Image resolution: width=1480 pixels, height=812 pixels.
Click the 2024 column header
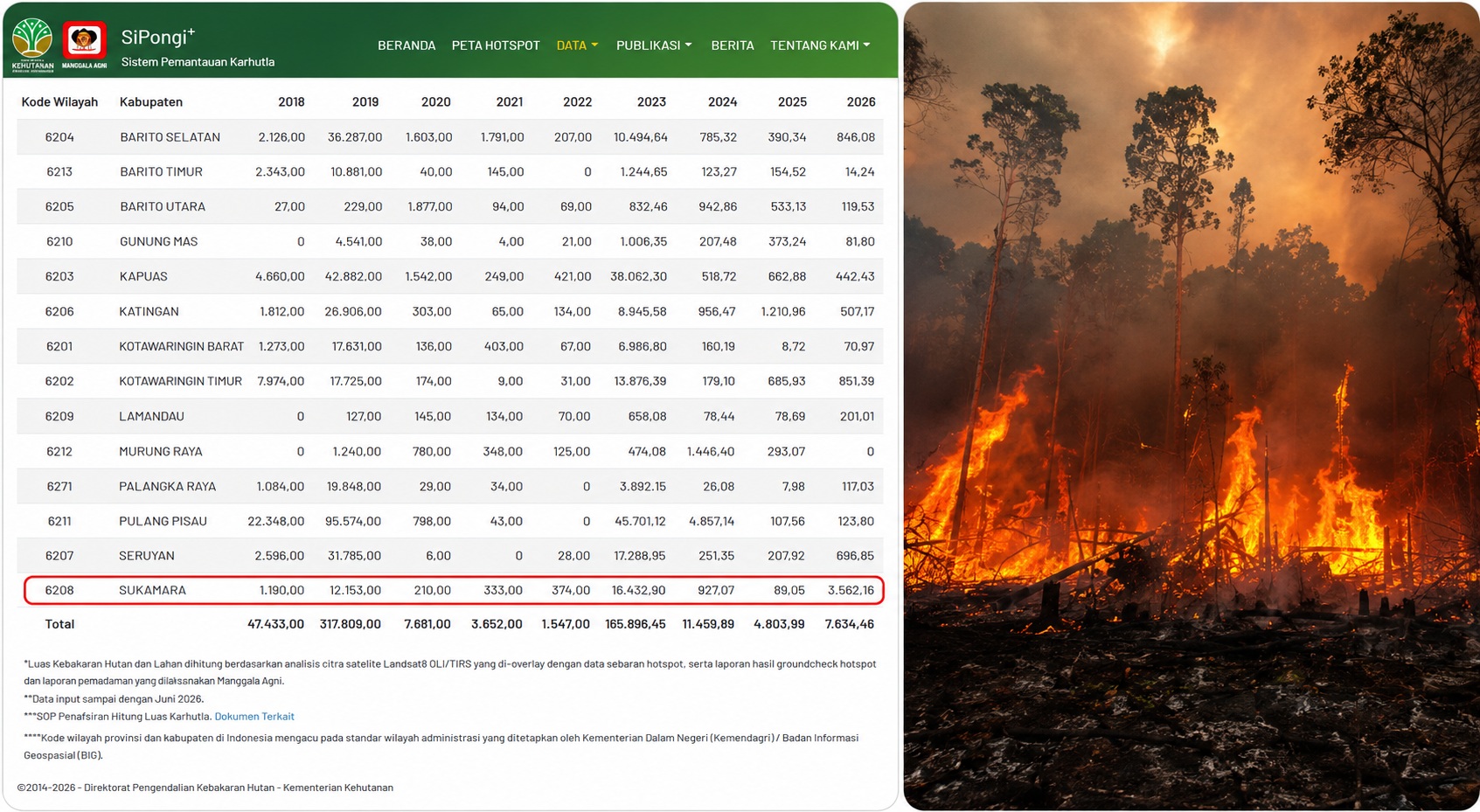click(x=722, y=102)
